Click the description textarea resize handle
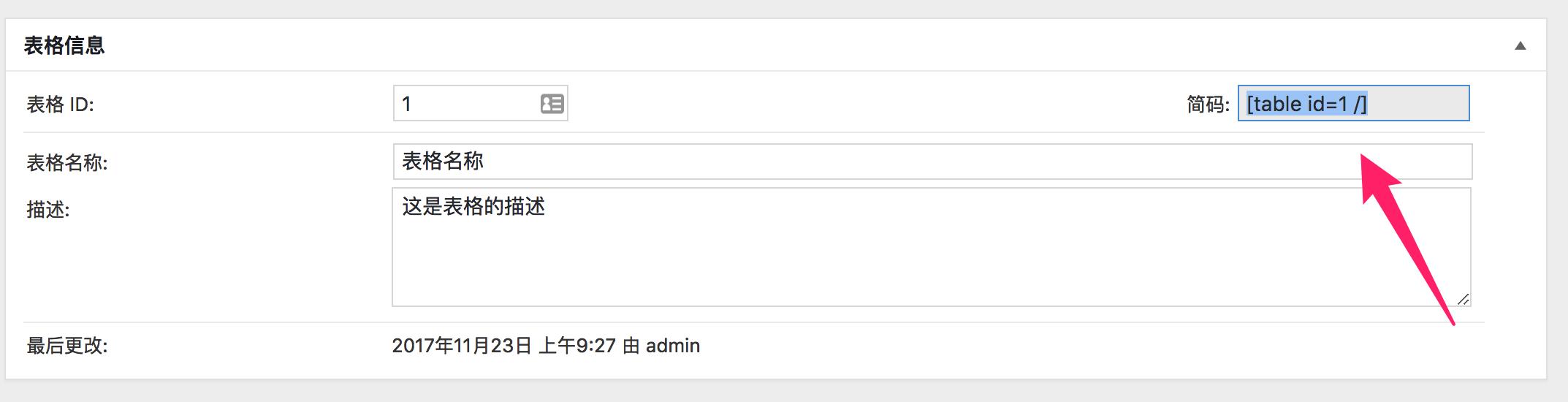This screenshot has height=402, width=1568. (1463, 299)
